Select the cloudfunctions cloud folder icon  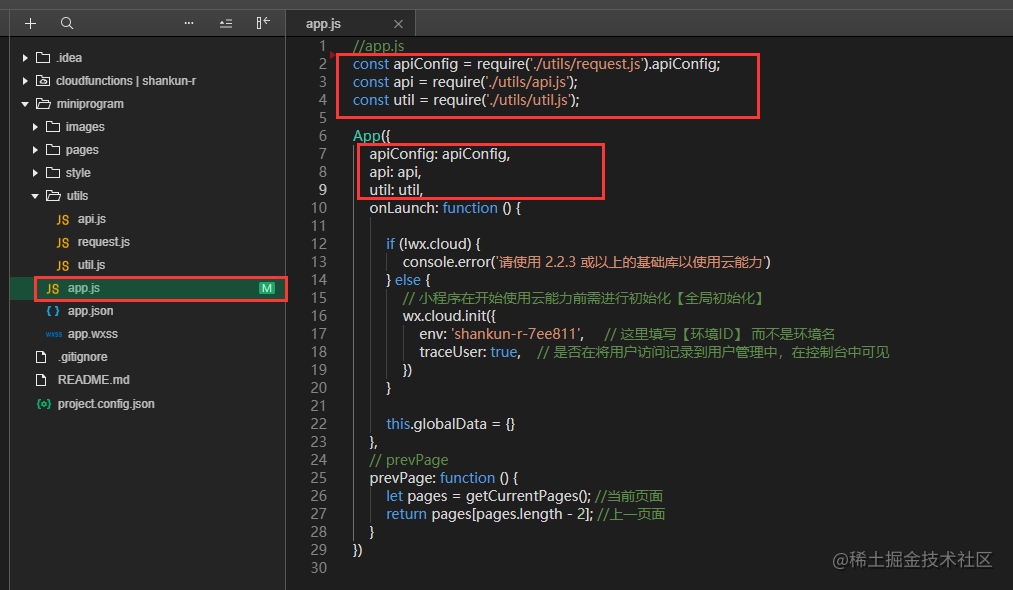point(43,81)
